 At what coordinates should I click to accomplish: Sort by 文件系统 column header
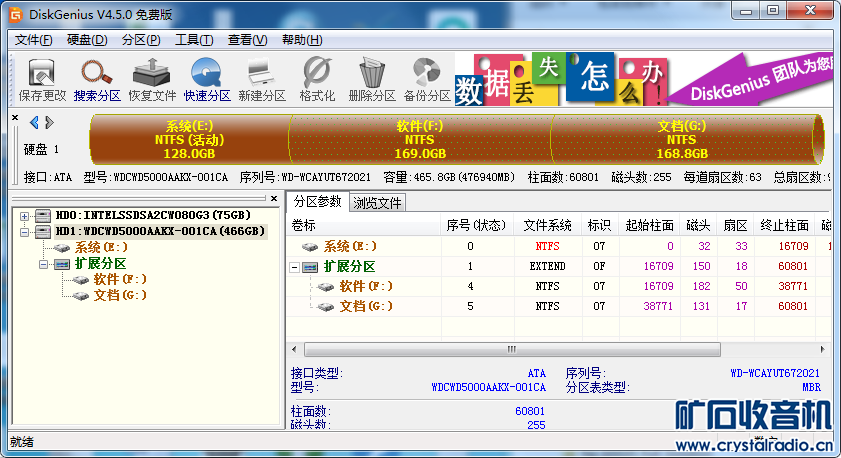pyautogui.click(x=547, y=225)
